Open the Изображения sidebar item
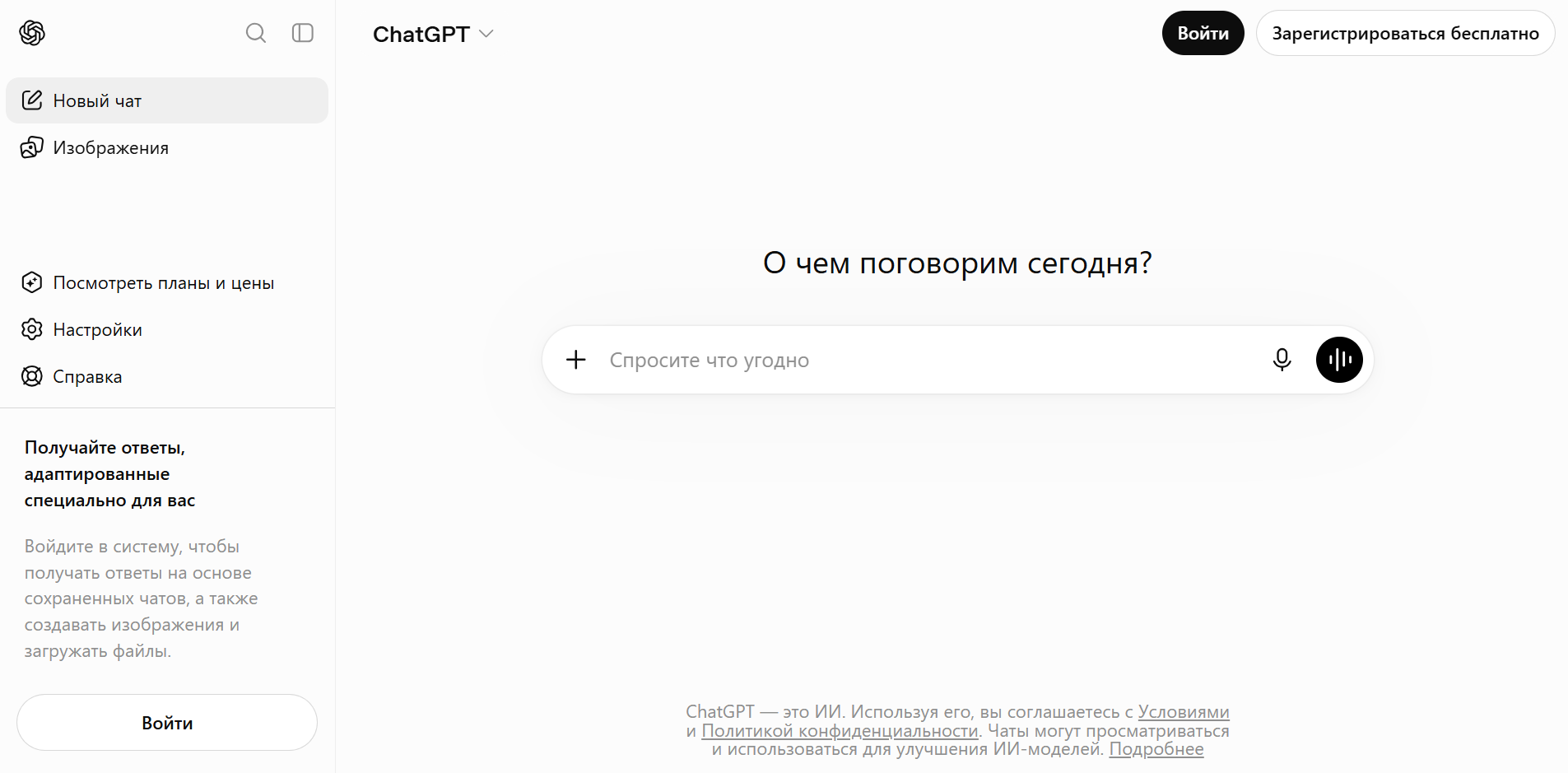Screen dimensions: 1568x773 [x=167, y=147]
